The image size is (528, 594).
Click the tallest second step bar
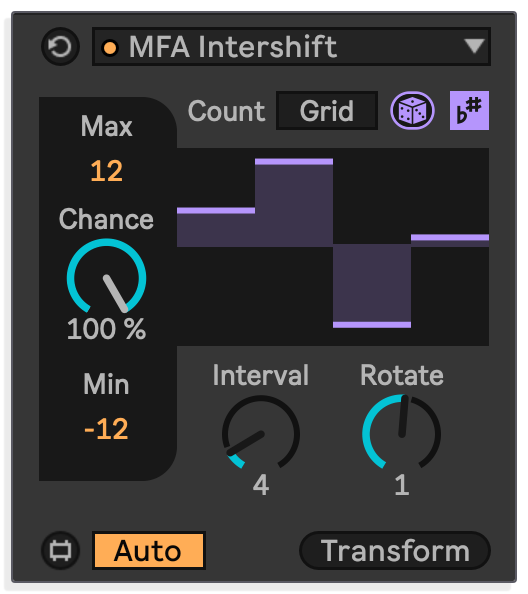[294, 203]
